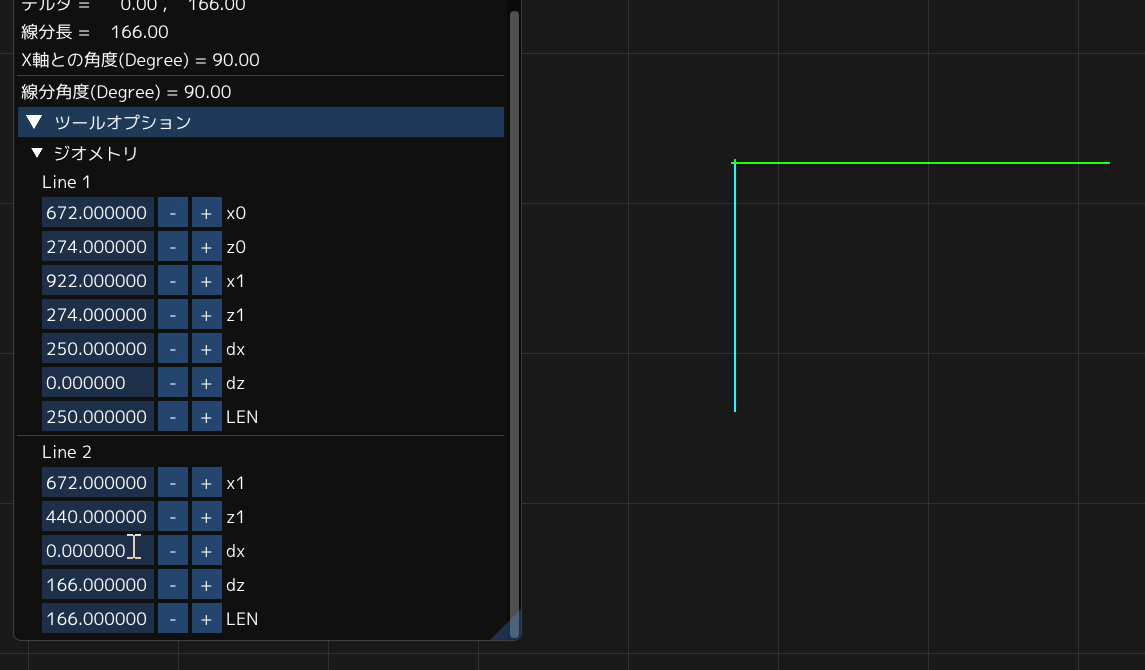Select the Line 2 dz input field
1145x670 pixels.
(x=98, y=585)
